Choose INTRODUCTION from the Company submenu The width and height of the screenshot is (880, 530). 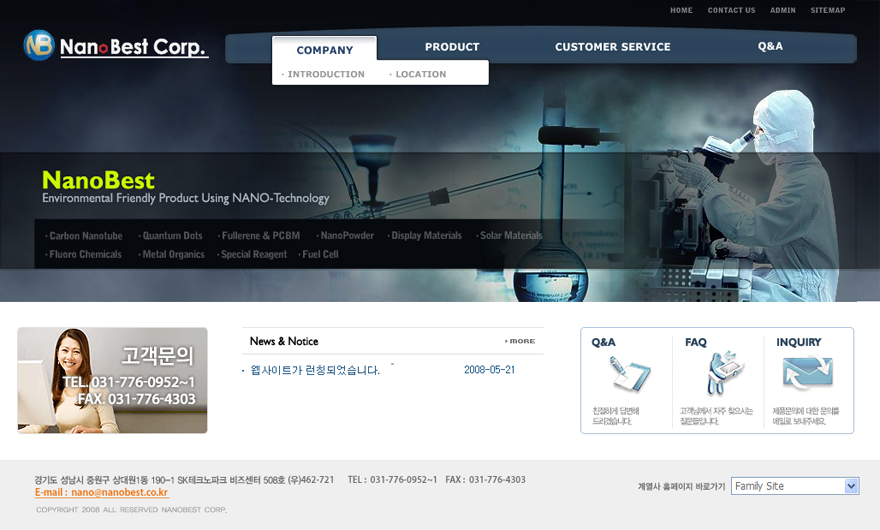pyautogui.click(x=325, y=74)
